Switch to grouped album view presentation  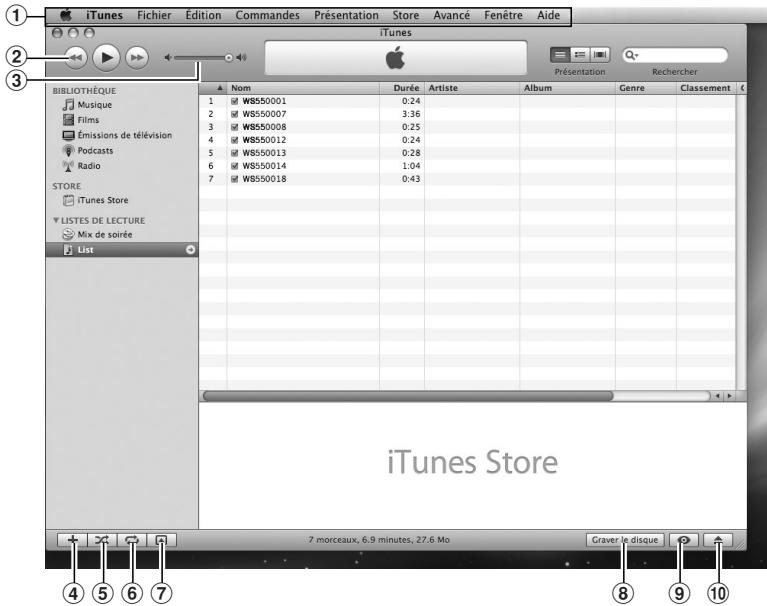coord(580,55)
